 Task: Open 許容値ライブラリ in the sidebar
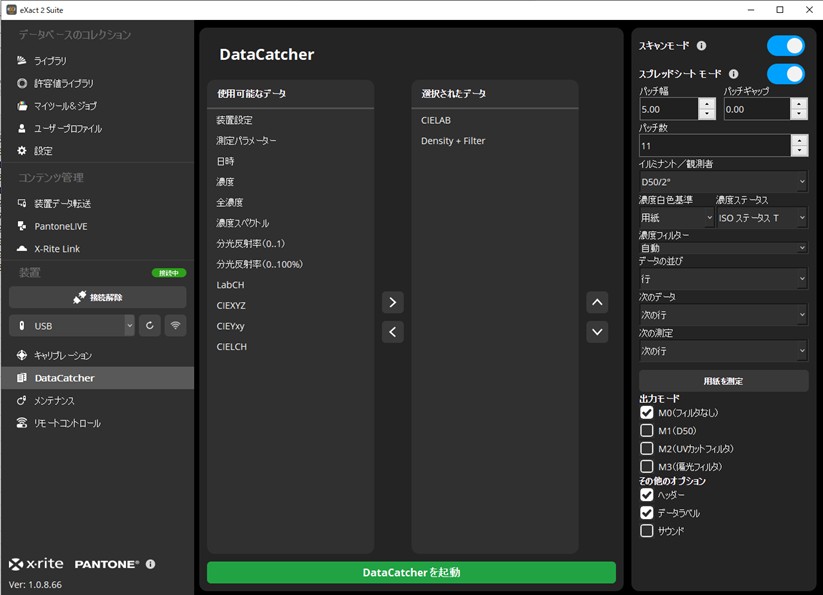click(98, 83)
